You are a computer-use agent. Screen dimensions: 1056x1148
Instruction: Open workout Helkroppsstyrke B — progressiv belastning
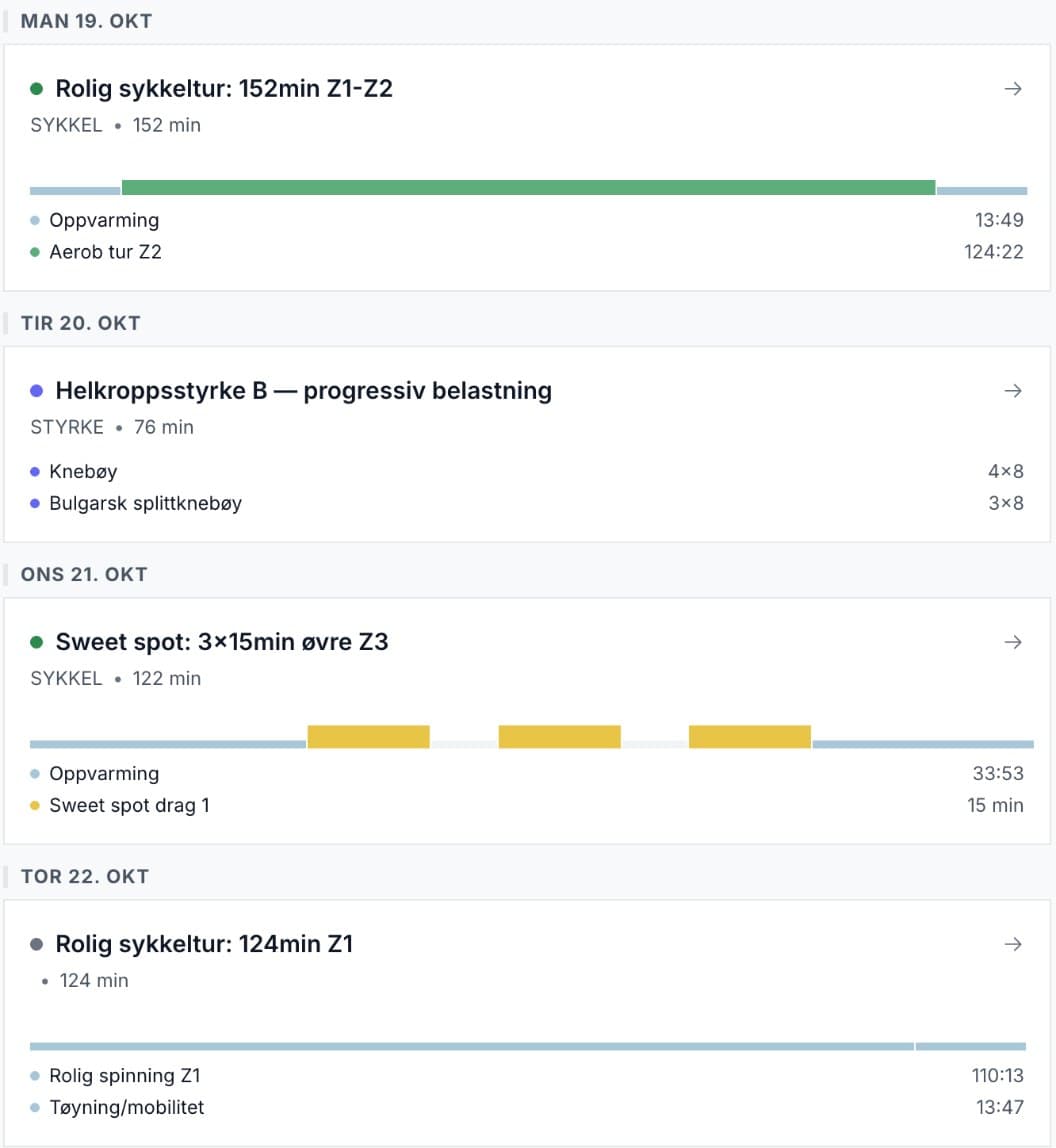pyautogui.click(x=304, y=390)
